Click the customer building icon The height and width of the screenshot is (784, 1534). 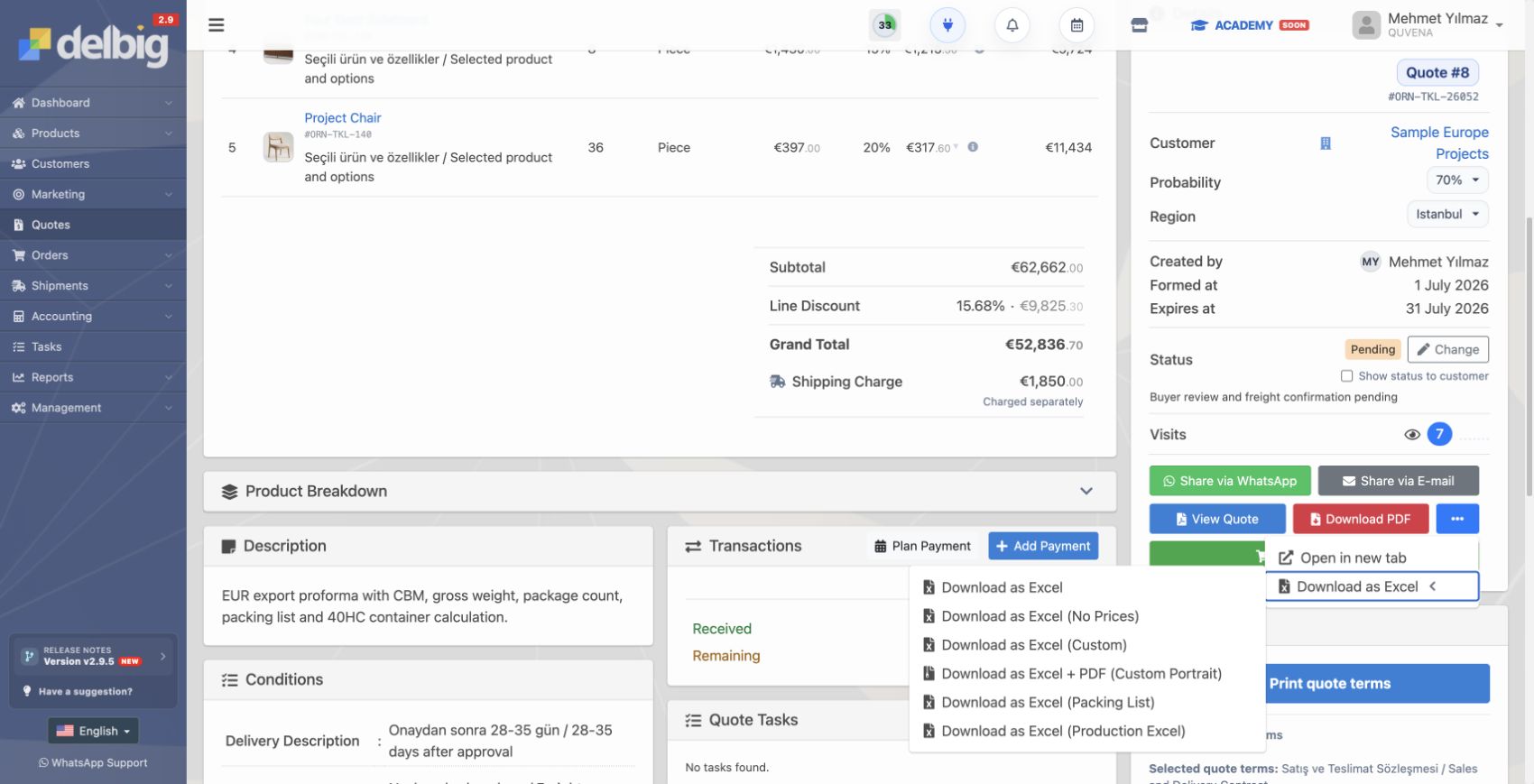[1326, 143]
